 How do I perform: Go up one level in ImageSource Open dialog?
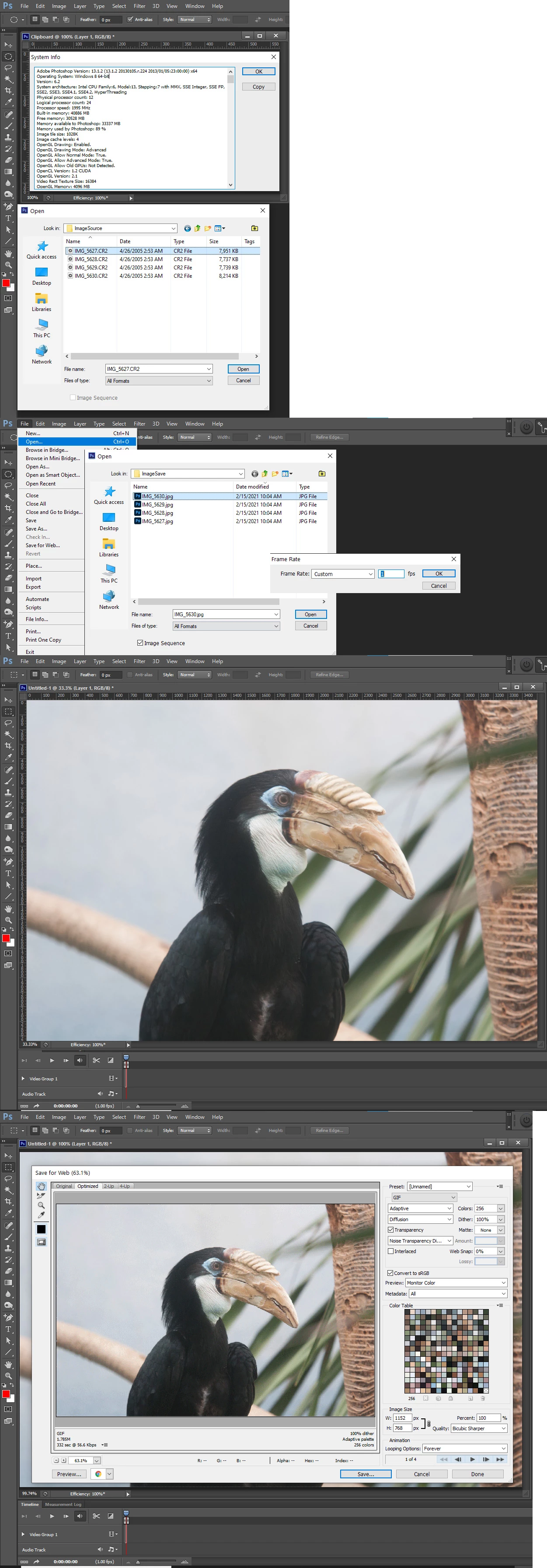point(198,228)
